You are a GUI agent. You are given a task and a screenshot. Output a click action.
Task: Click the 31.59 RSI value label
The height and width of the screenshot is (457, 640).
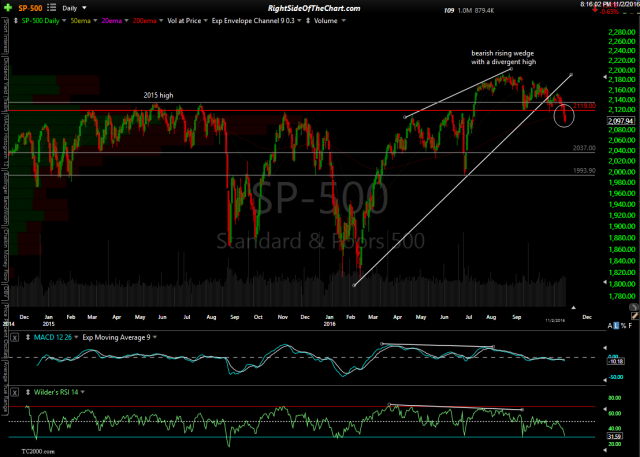[615, 437]
